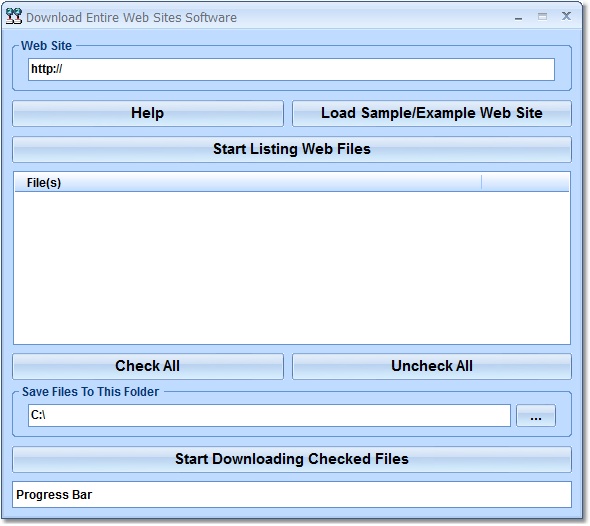Click the blank column header beside File(s)

click(525, 182)
